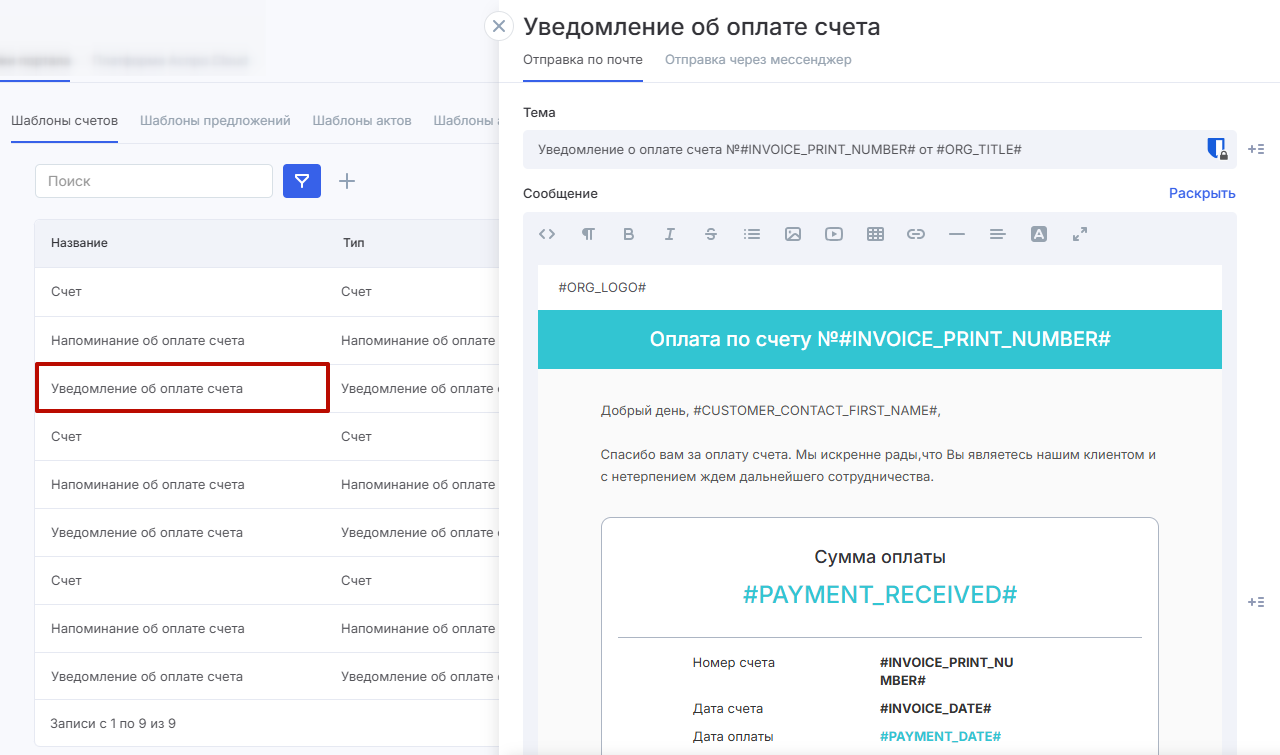The width and height of the screenshot is (1280, 755).
Task: Click the 'Поиск' search field
Action: tap(154, 181)
